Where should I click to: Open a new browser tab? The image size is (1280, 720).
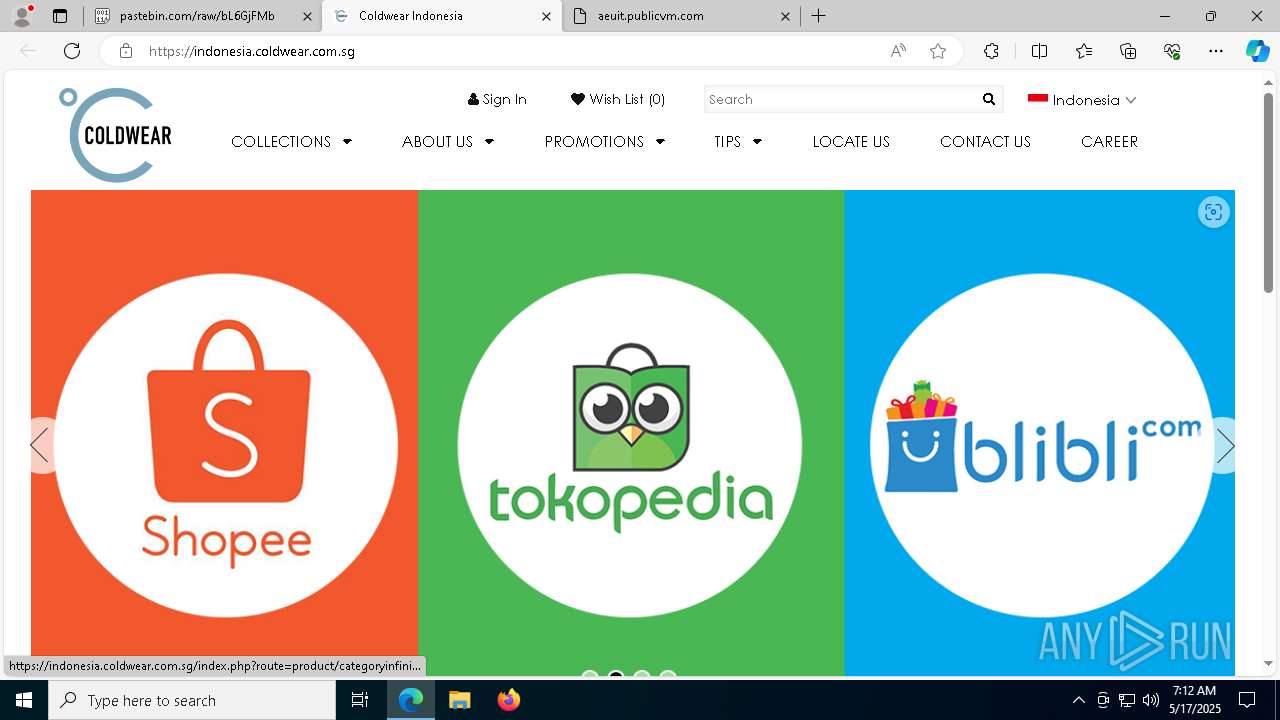(818, 16)
